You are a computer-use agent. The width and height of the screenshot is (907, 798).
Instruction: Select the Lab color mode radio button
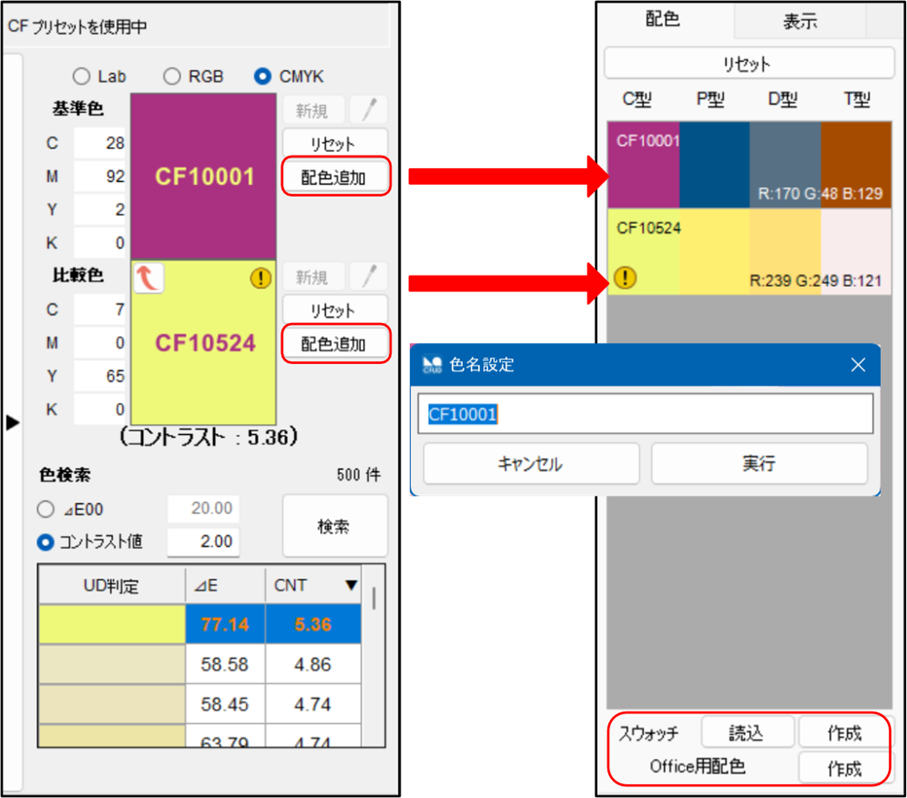[80, 76]
